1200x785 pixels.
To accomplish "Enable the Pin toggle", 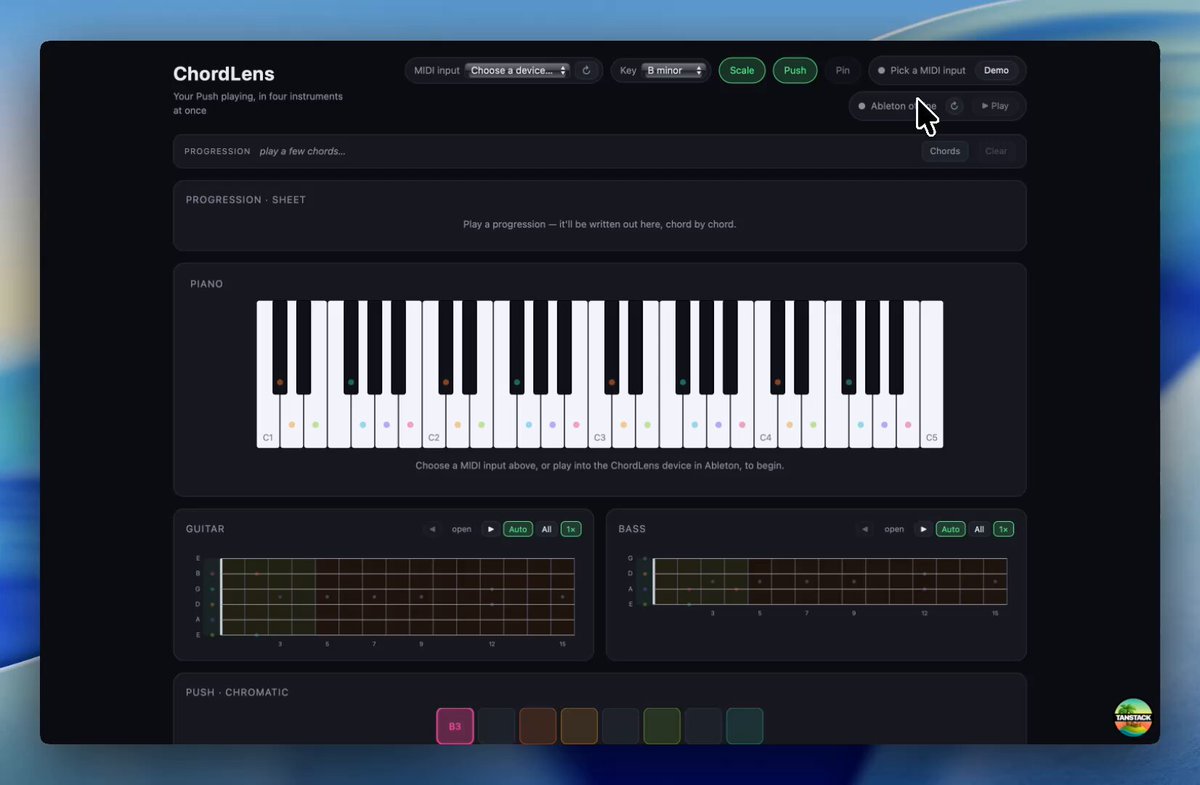I will 843,71.
